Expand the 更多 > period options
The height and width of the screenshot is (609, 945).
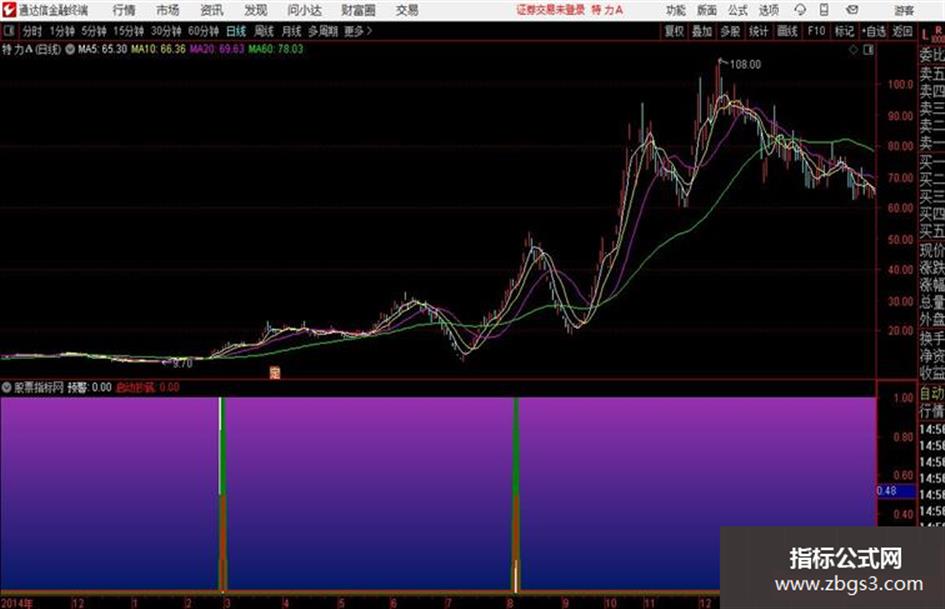tap(358, 31)
